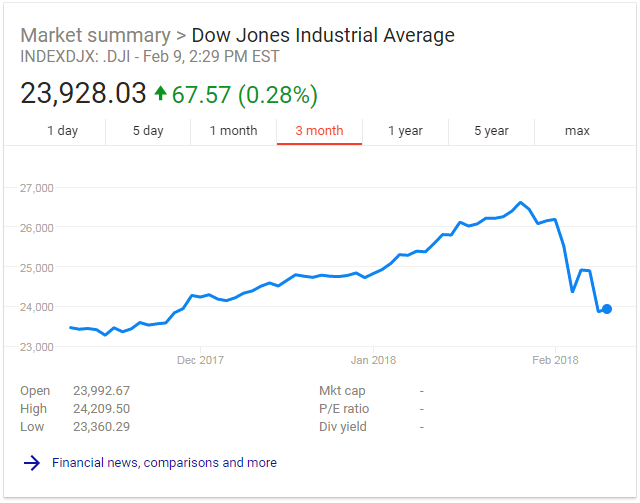Click the 23,928.03 index price value
Viewport: 640px width, 503px height.
(83, 94)
